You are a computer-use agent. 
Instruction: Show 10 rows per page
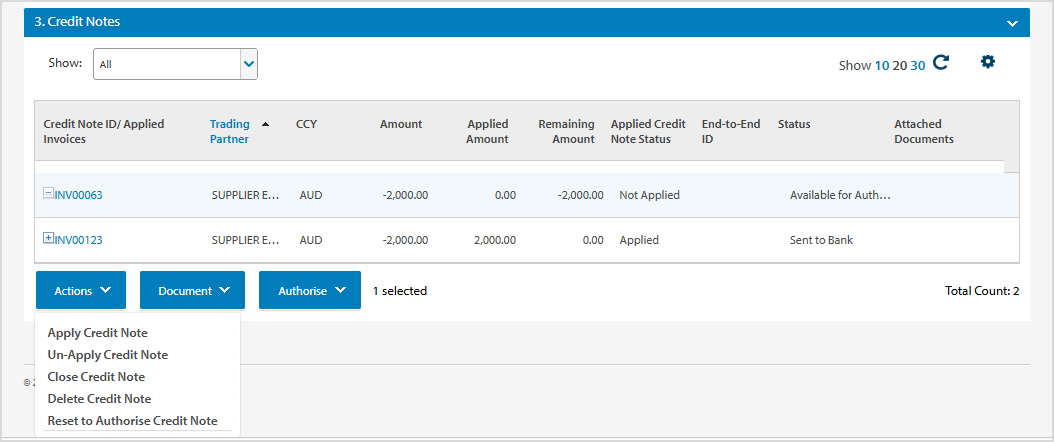[881, 65]
